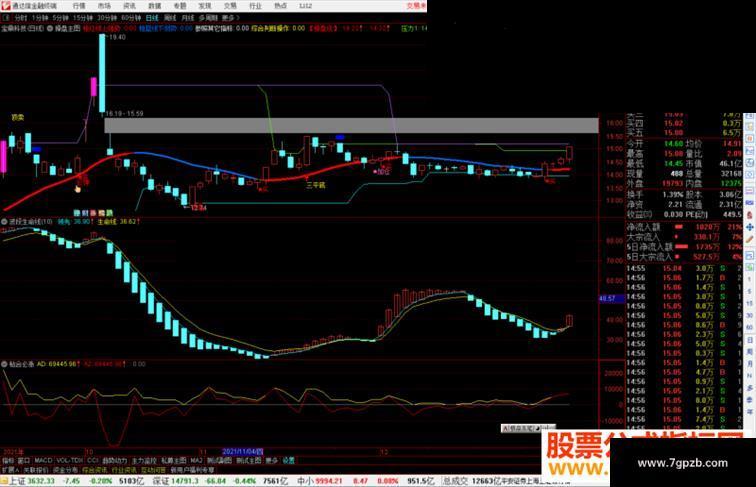Image resolution: width=756 pixels, height=487 pixels.
Task: Open the 设置 settings link in indicator bar
Action: click(288, 460)
